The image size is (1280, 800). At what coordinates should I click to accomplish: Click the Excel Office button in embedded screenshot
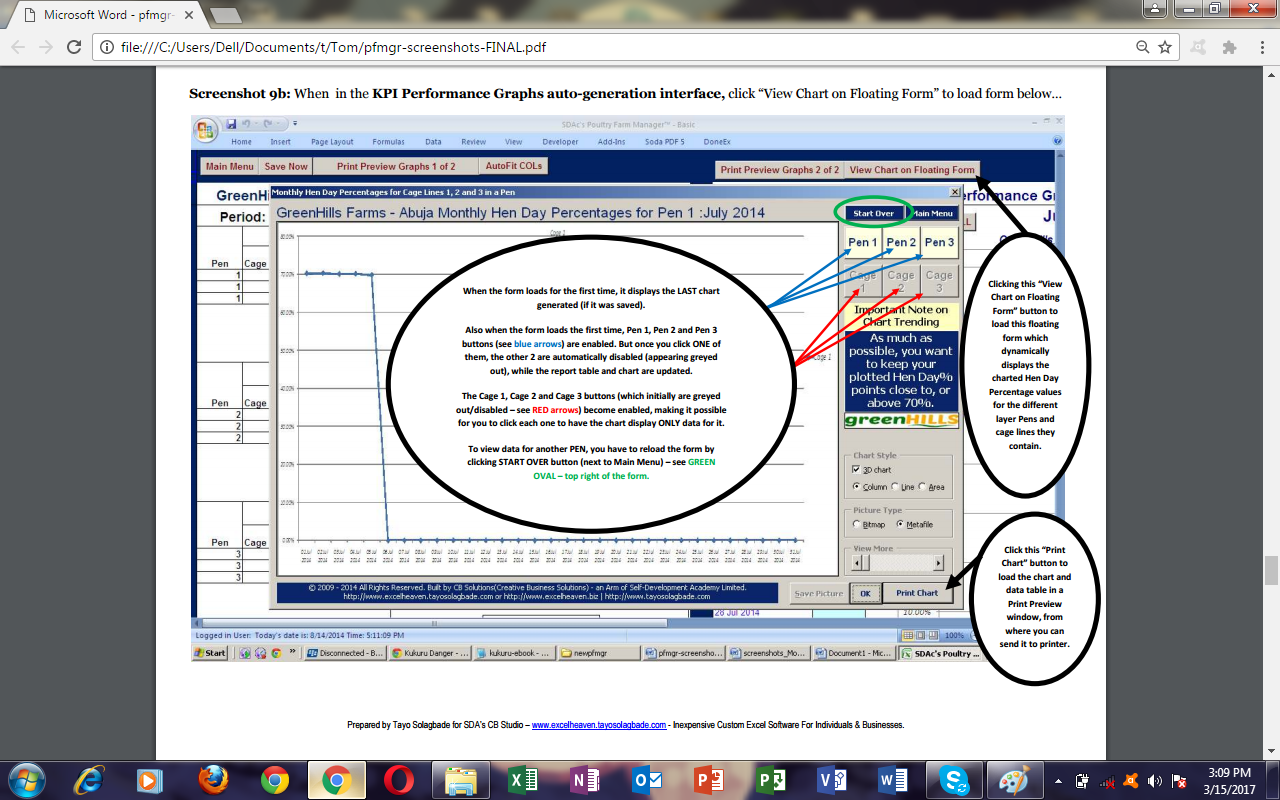point(206,130)
